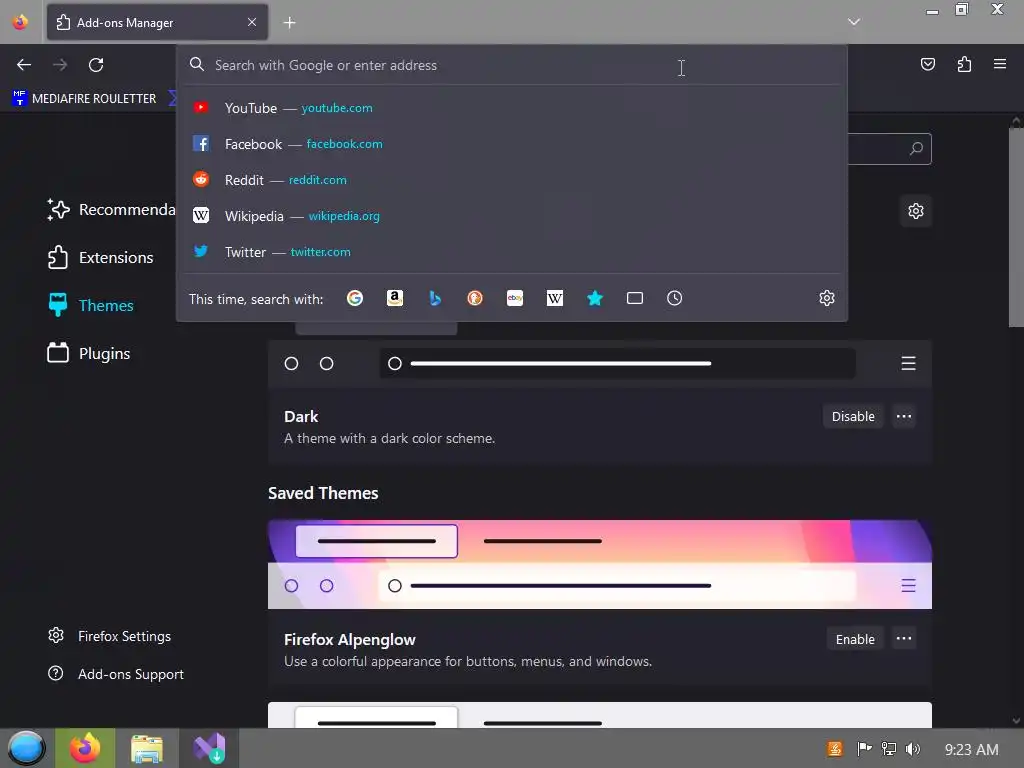Select the YouTube suggestion
The height and width of the screenshot is (768, 1024).
(x=512, y=108)
